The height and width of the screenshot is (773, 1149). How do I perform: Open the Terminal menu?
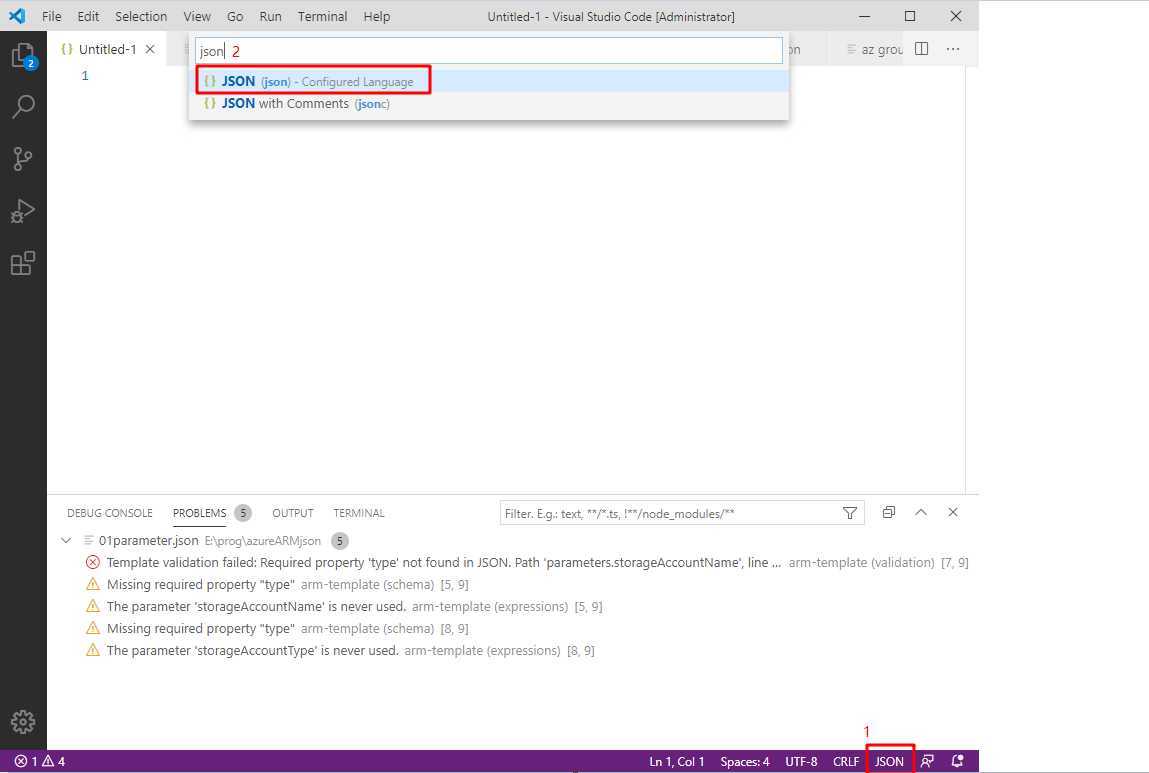322,16
